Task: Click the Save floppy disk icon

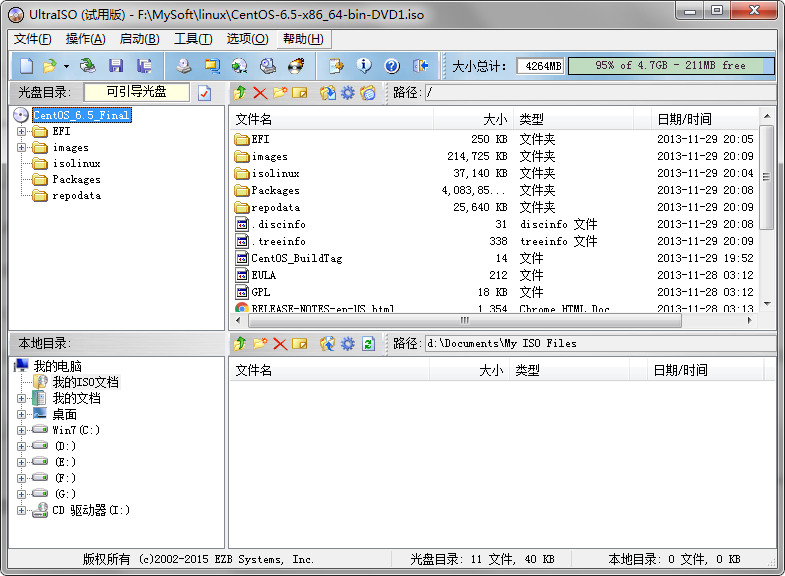Action: coord(116,66)
